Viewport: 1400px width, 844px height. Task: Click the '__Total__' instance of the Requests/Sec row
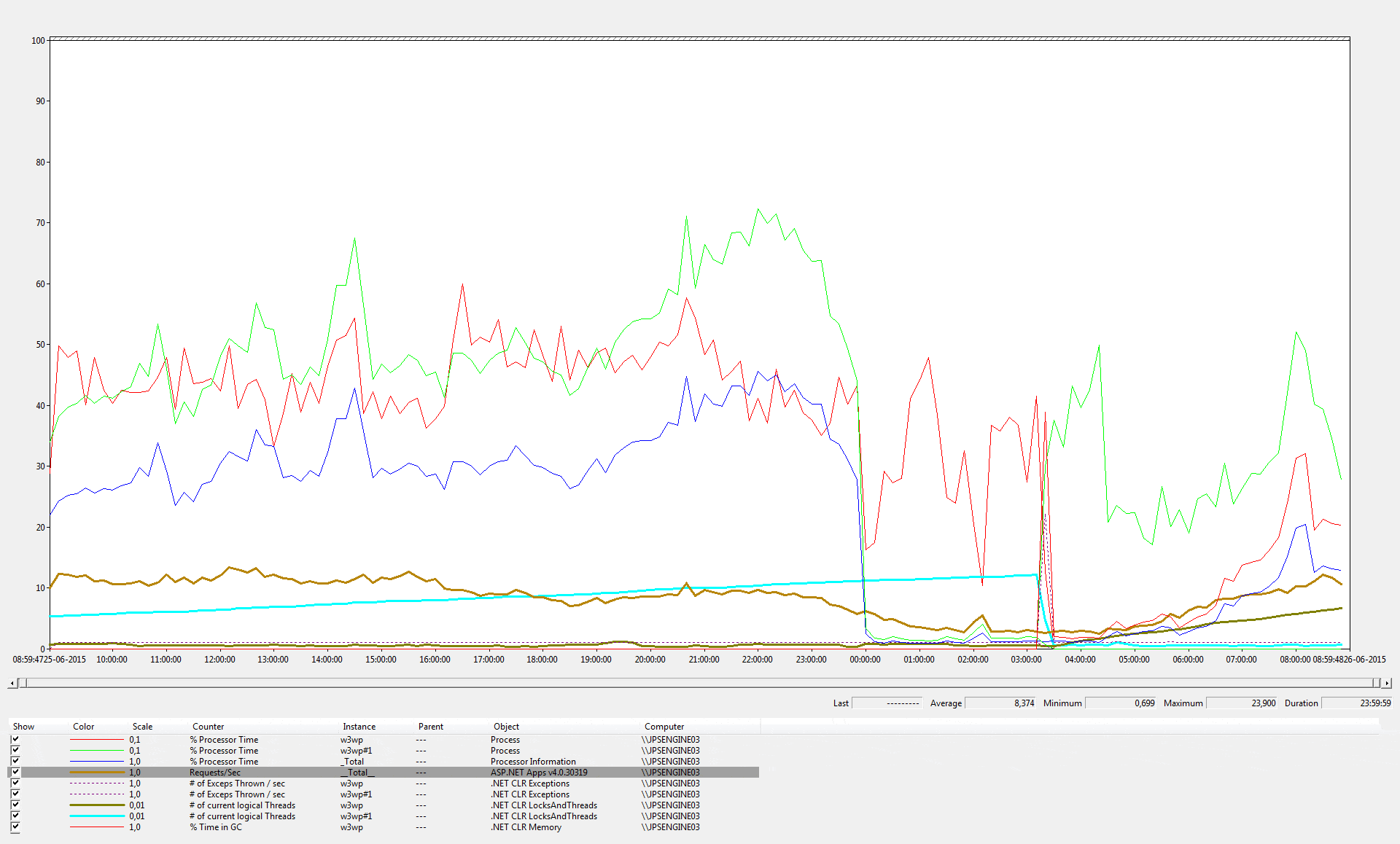[x=357, y=772]
